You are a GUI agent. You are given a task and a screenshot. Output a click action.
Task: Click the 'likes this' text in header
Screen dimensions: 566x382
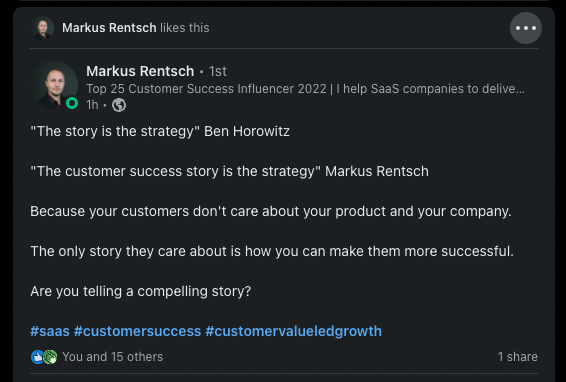pos(184,28)
